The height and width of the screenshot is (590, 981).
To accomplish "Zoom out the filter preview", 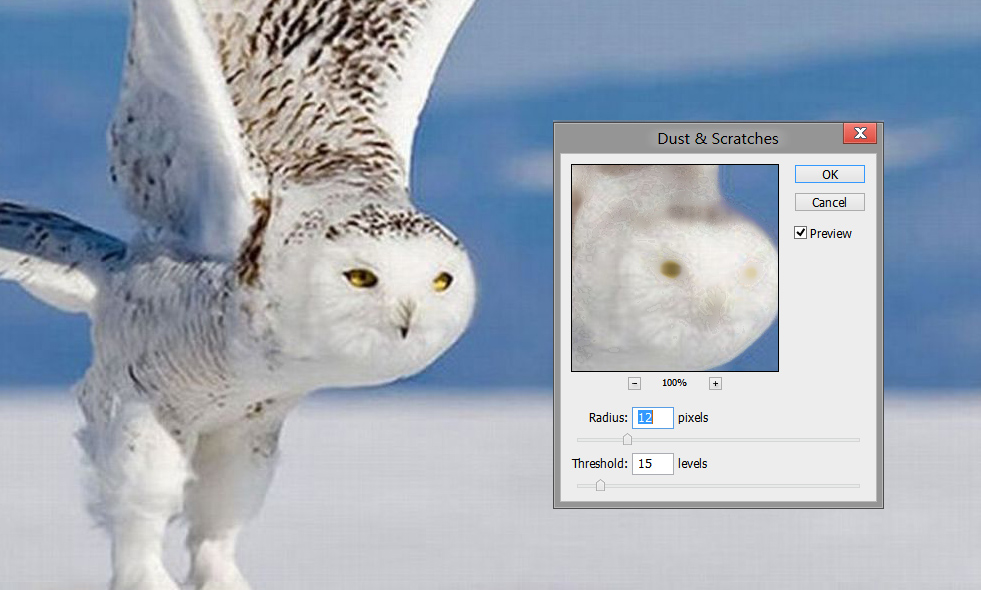I will pyautogui.click(x=634, y=384).
